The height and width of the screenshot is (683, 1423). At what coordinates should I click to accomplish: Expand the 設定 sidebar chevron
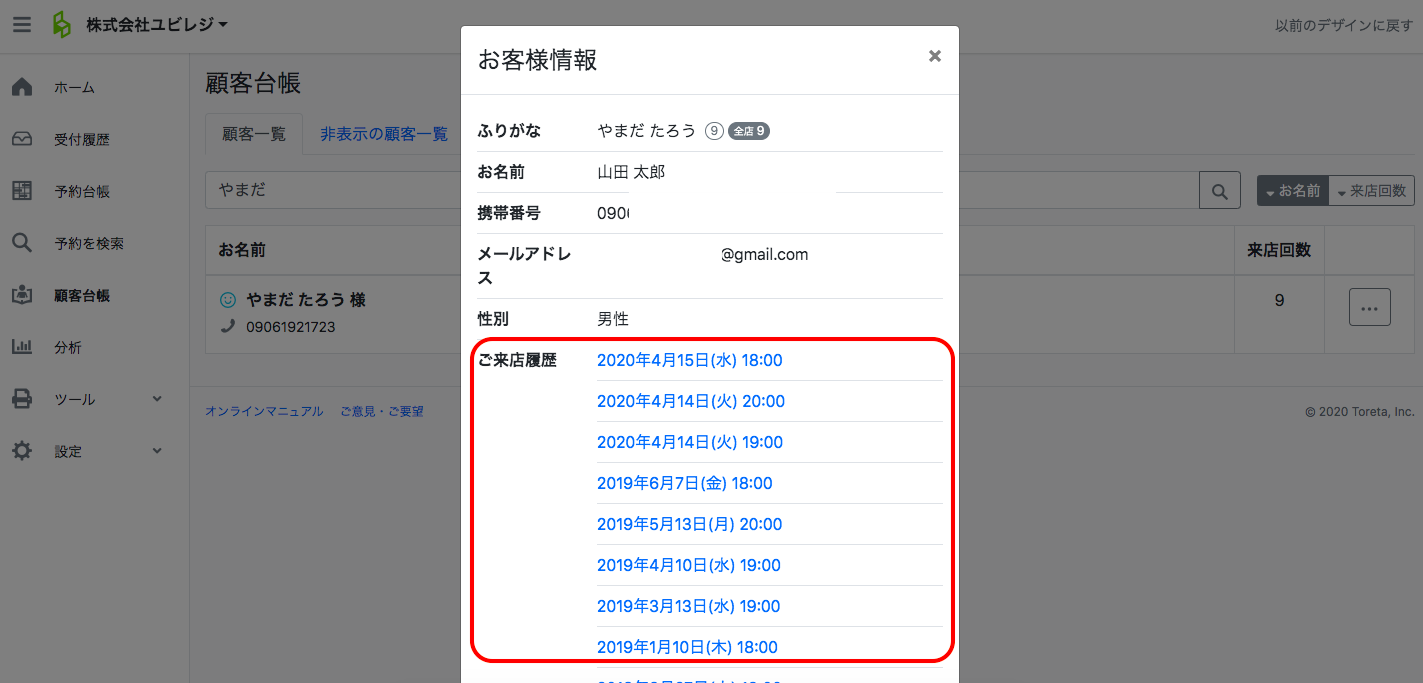157,450
